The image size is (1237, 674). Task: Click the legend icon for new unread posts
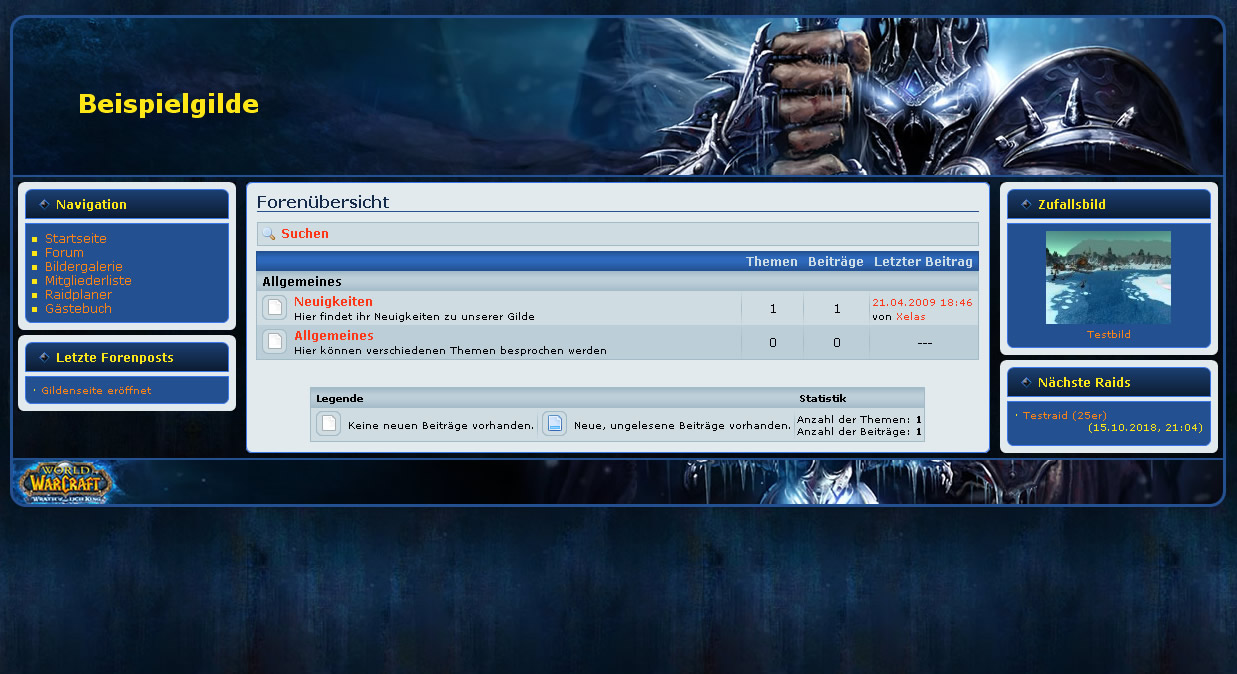coord(554,424)
